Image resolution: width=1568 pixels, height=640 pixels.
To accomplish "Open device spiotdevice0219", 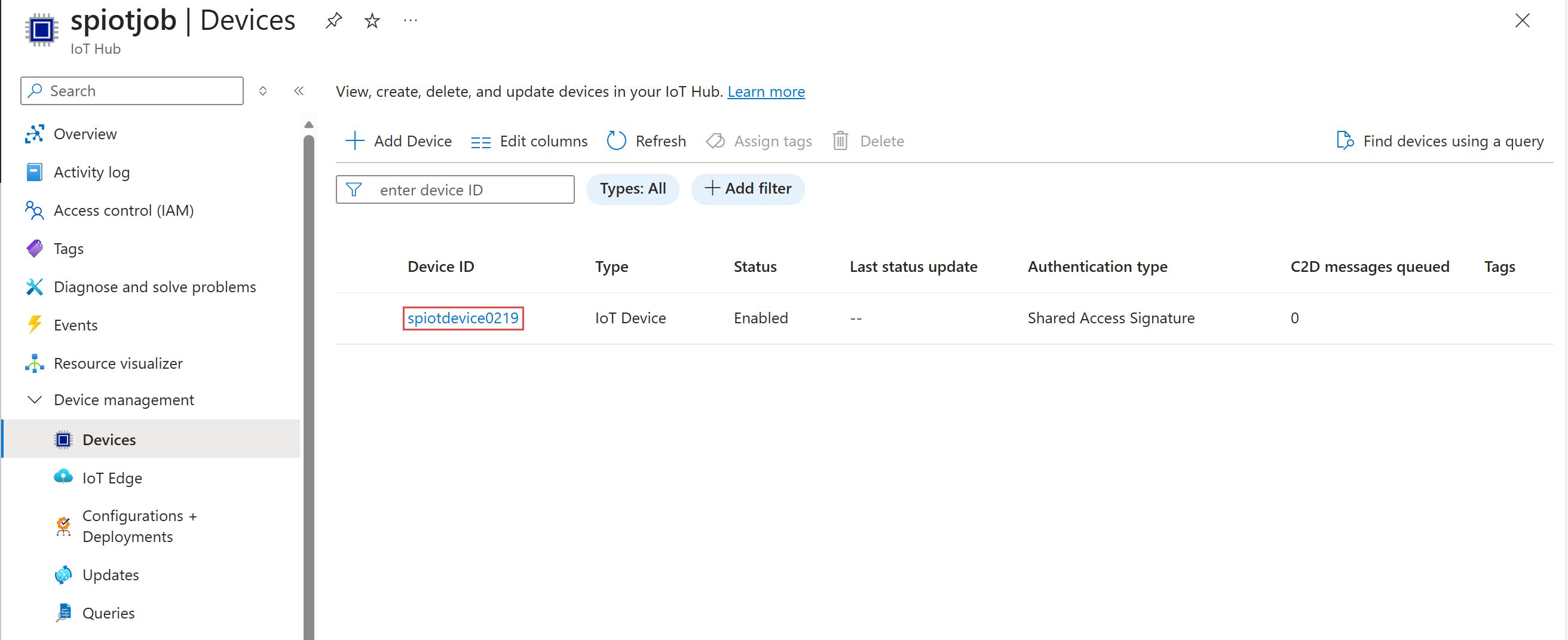I will tap(463, 318).
